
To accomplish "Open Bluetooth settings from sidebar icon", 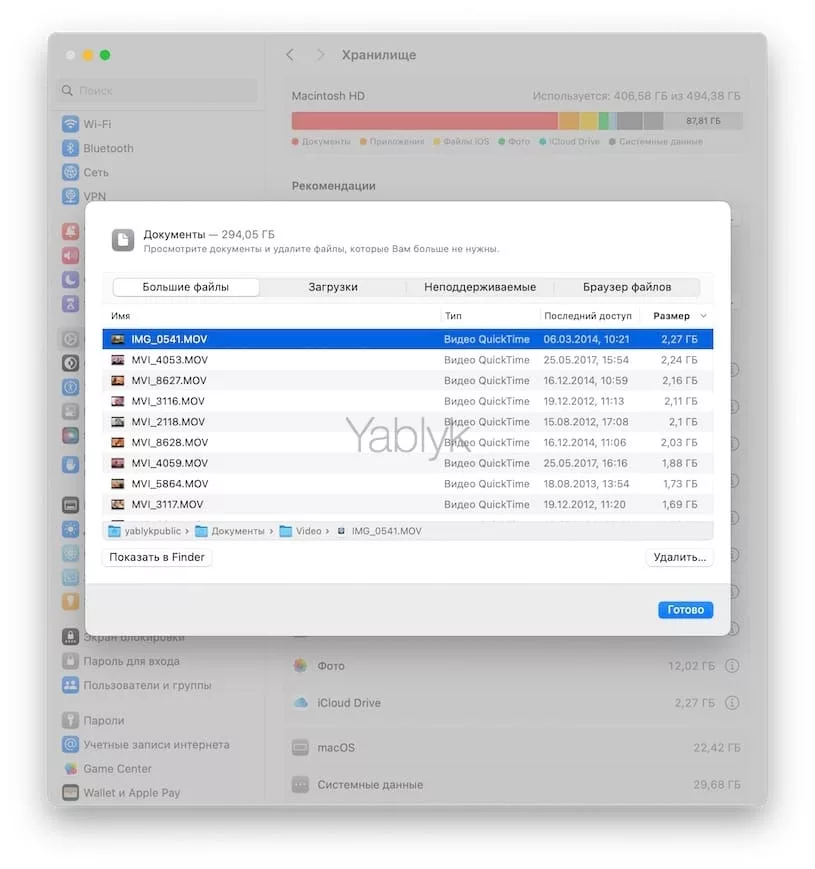I will pos(71,148).
